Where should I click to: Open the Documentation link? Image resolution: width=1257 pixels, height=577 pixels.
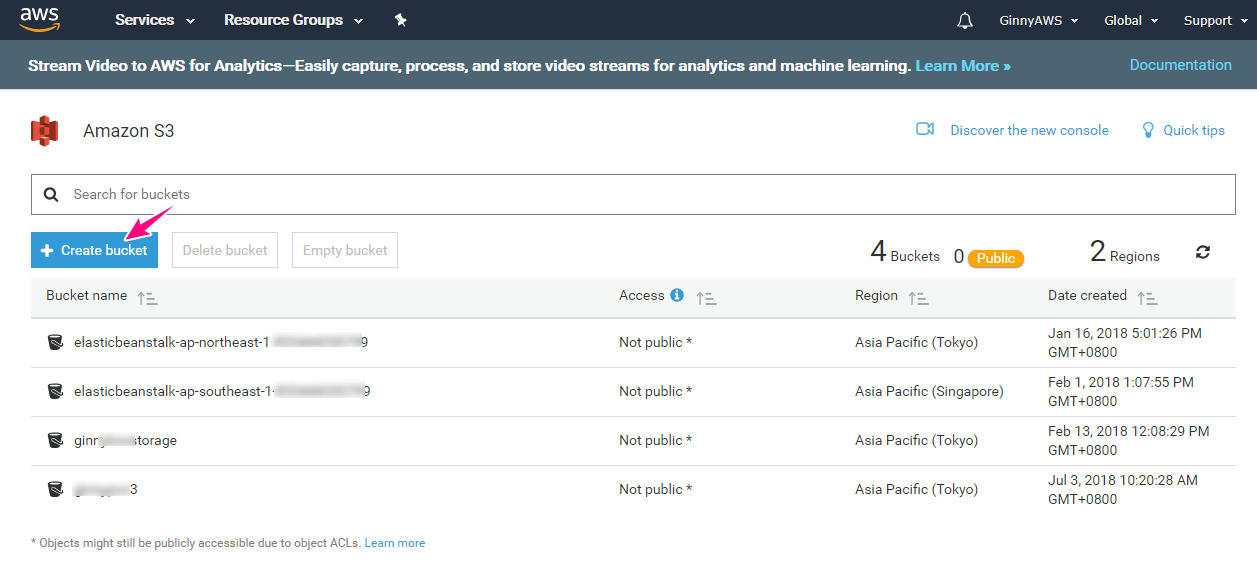coord(1181,65)
